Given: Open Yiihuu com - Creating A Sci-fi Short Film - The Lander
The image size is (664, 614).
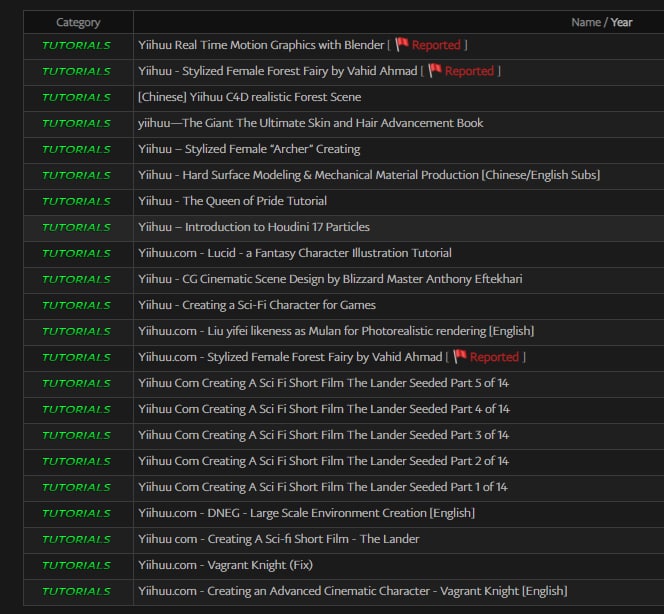Looking at the screenshot, I should pos(279,539).
